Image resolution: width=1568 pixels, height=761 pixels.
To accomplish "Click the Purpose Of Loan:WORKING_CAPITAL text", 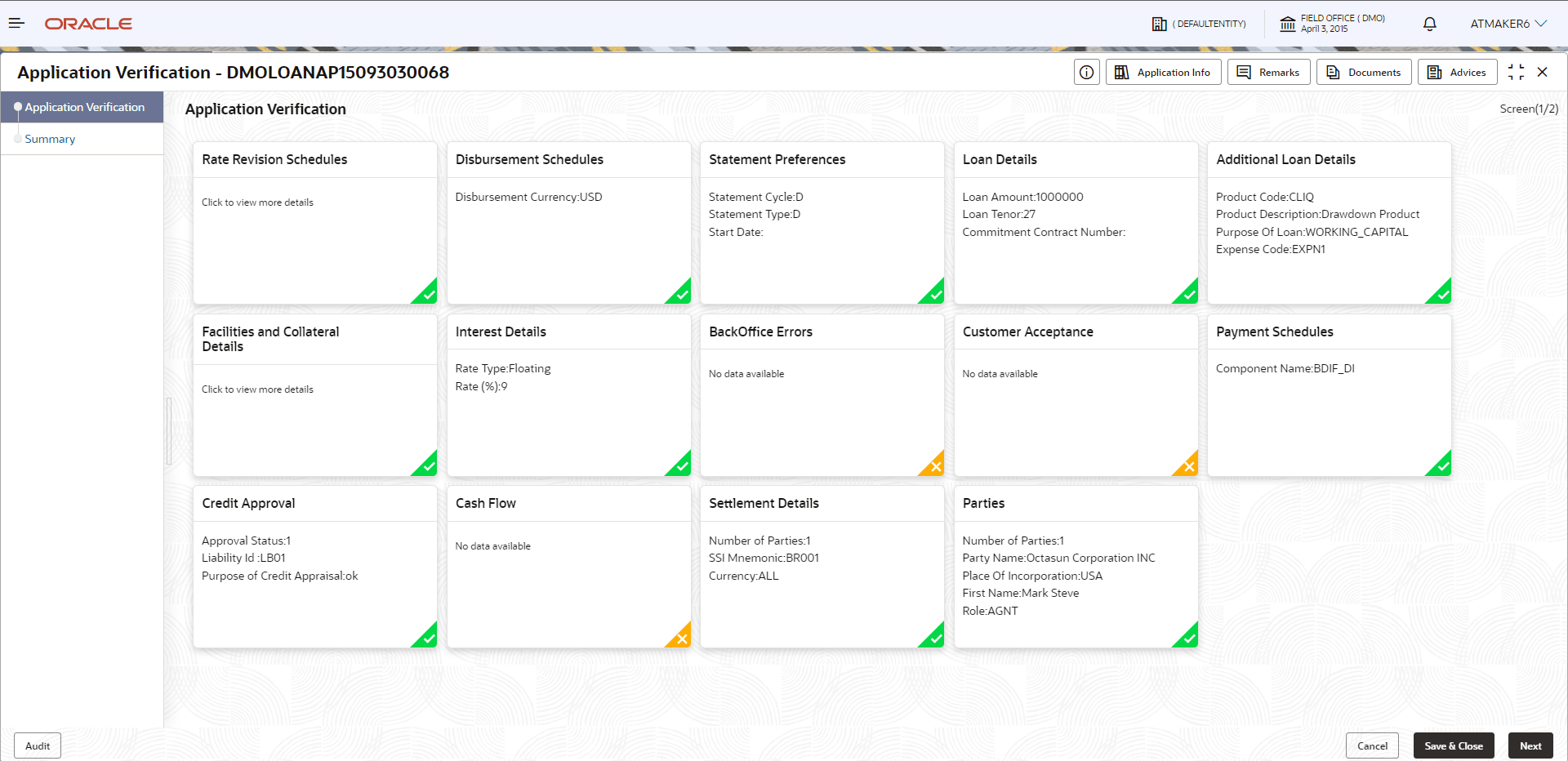I will 1312,232.
